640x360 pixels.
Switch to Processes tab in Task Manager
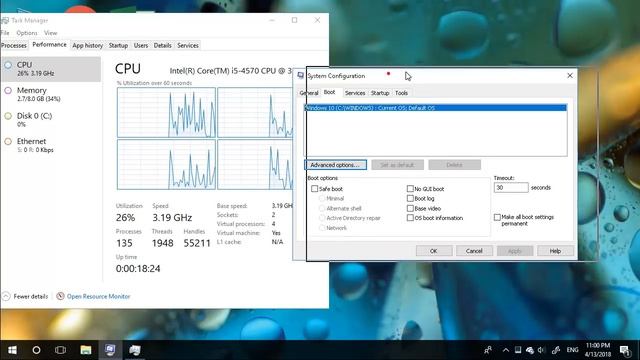click(13, 45)
